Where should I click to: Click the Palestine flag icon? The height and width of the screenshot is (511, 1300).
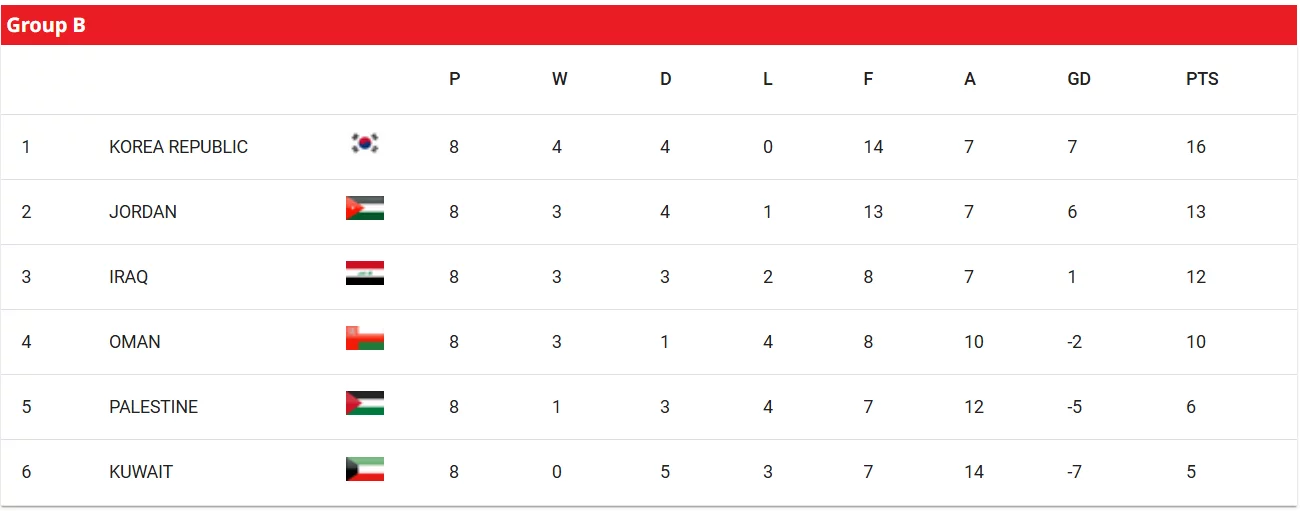click(365, 403)
